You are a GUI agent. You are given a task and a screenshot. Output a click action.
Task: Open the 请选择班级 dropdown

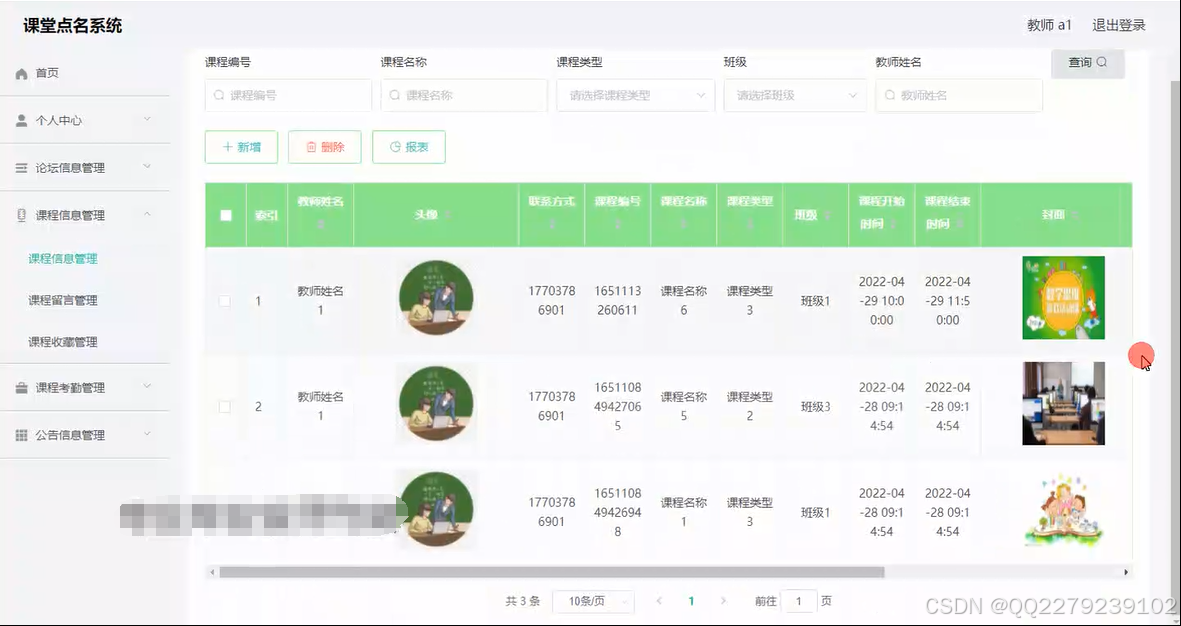pos(795,96)
